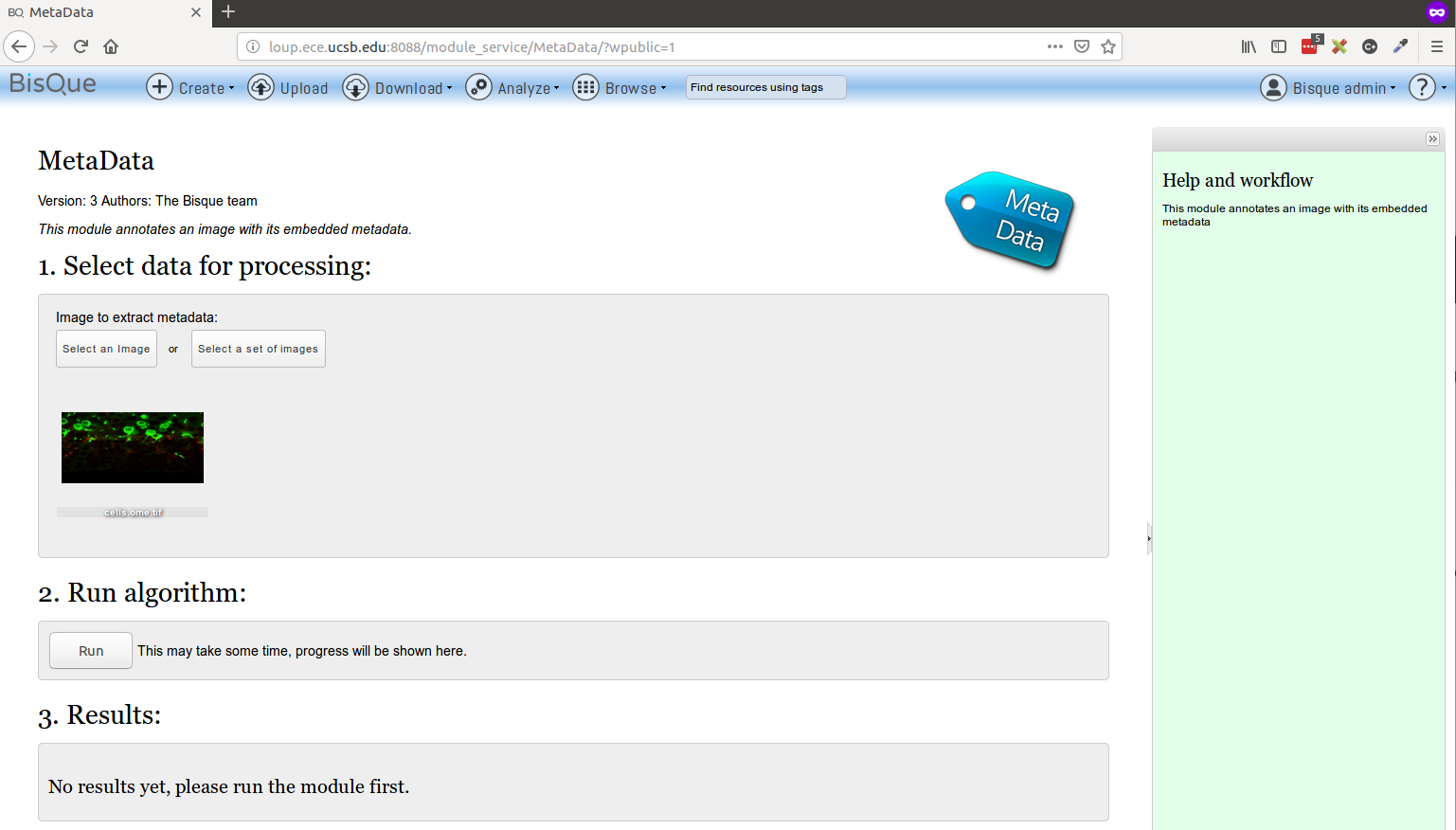
Task: Bookmark this page with star icon
Action: point(1108,46)
